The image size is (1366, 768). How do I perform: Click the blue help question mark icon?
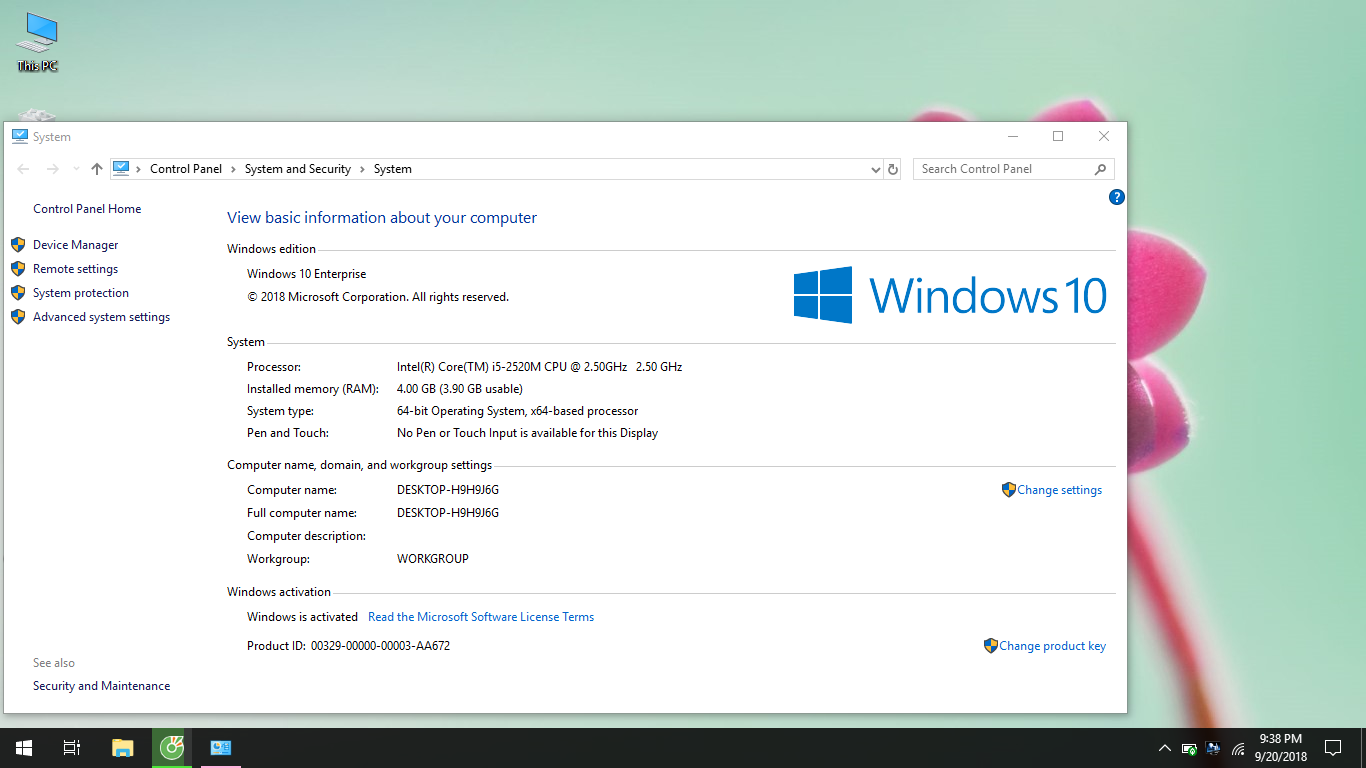point(1117,197)
